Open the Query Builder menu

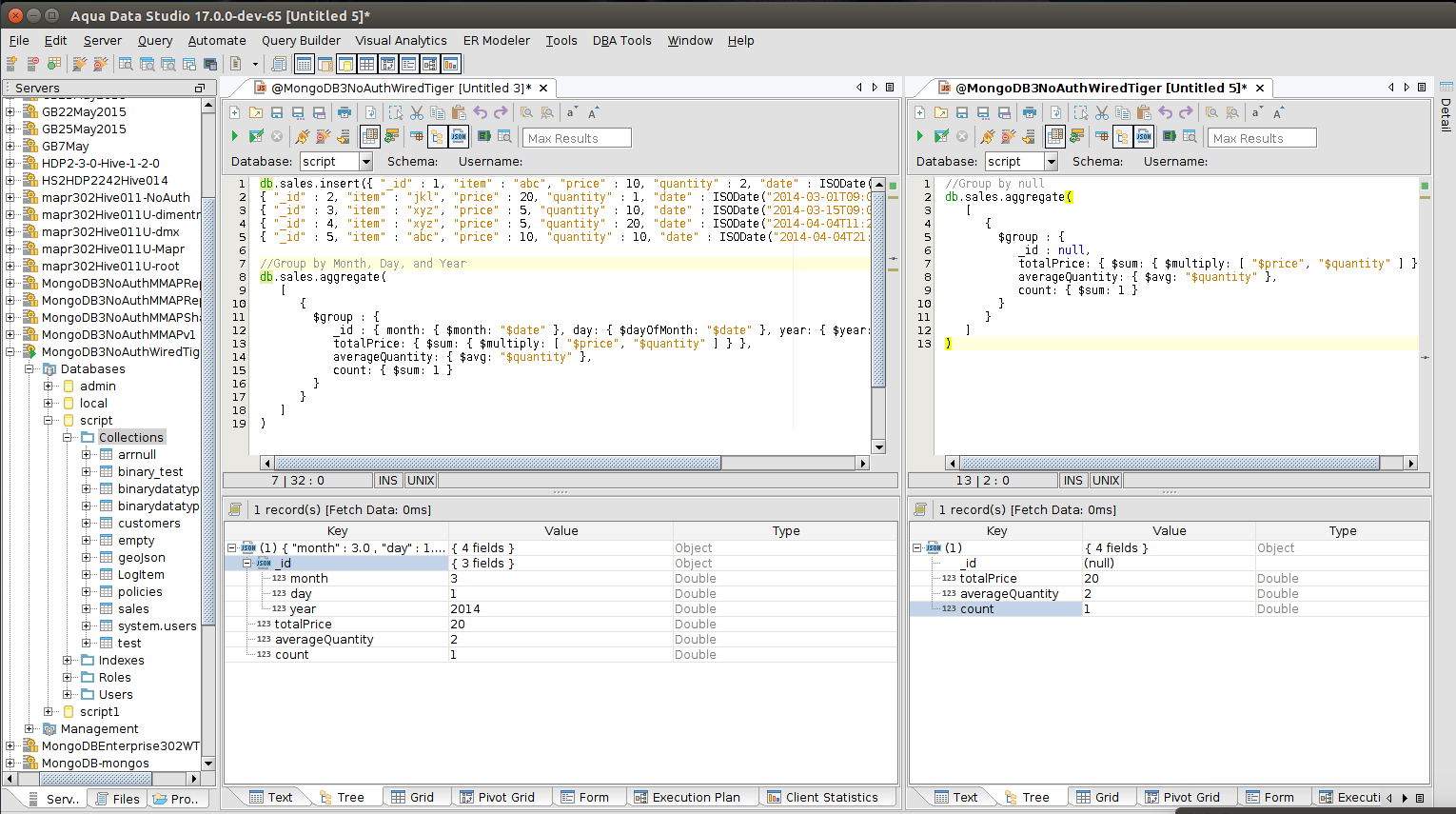(x=301, y=41)
